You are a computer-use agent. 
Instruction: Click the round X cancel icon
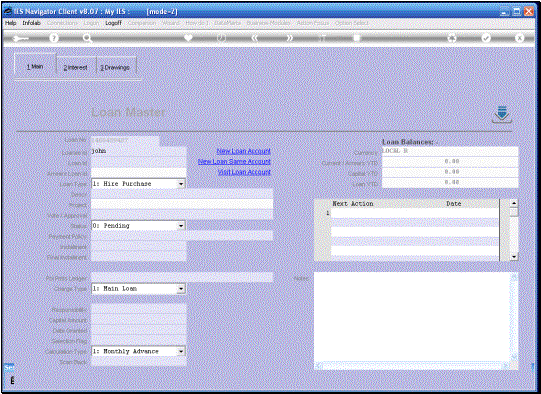520,38
